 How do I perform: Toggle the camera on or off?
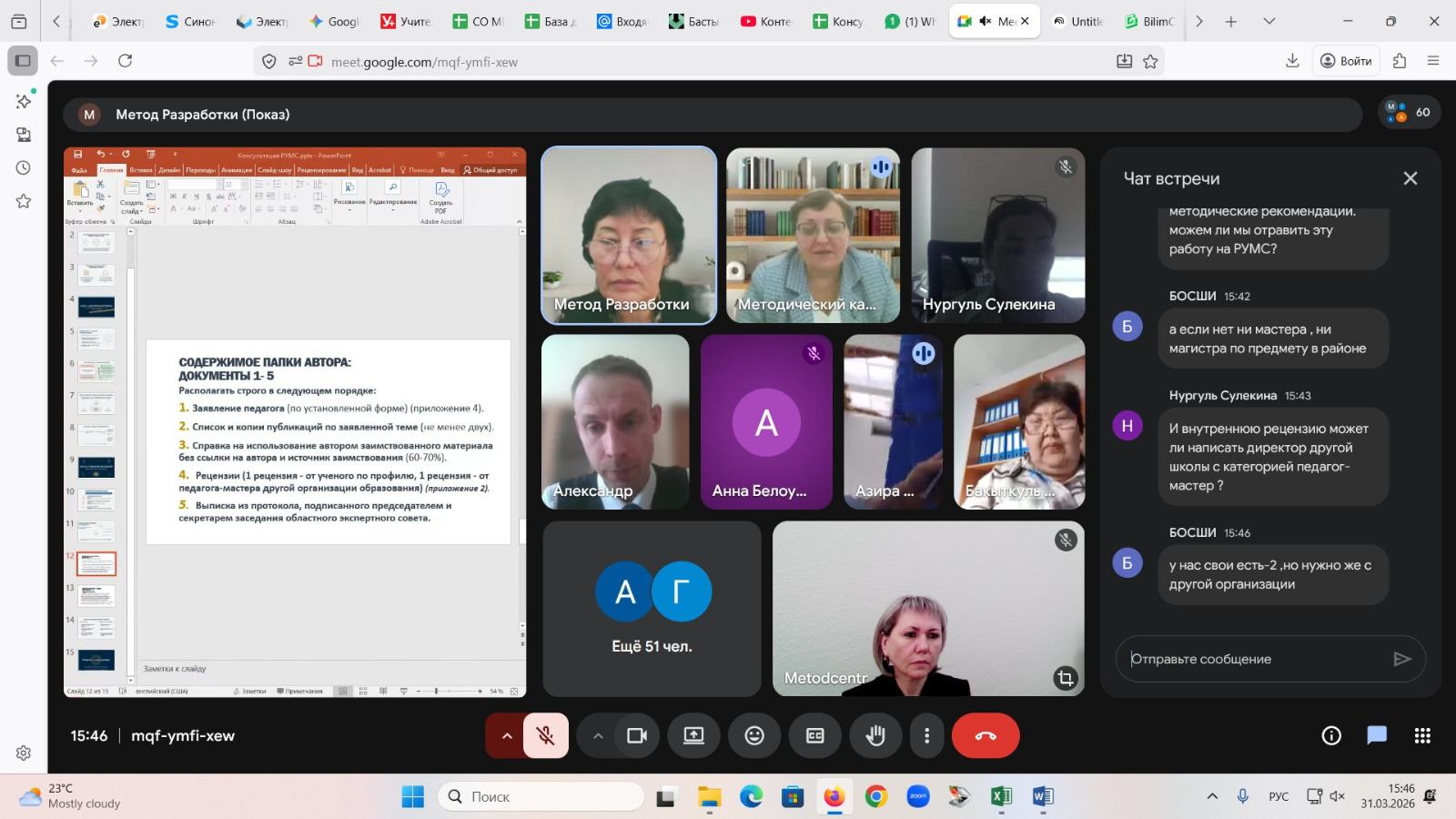tap(637, 735)
